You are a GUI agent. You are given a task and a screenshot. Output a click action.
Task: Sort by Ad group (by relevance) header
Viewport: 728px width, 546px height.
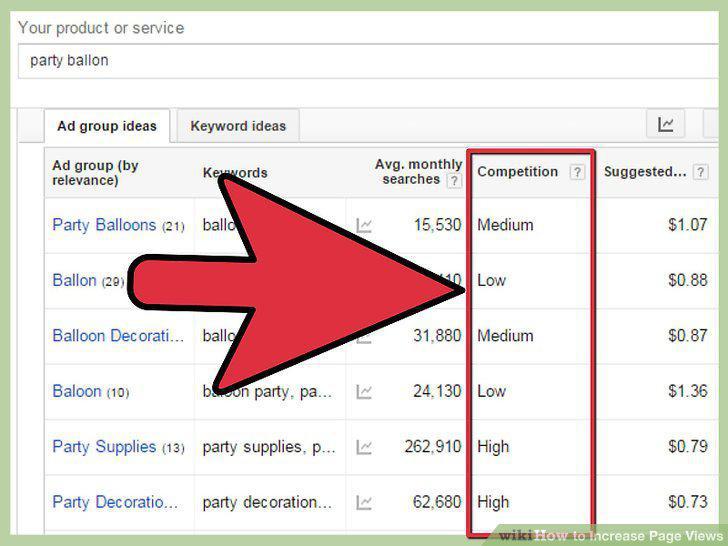(x=95, y=173)
